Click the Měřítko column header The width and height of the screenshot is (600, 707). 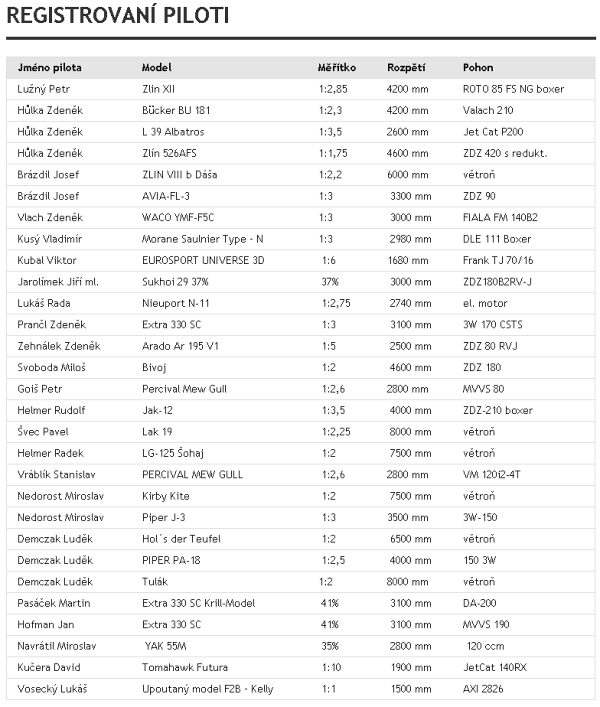point(337,68)
